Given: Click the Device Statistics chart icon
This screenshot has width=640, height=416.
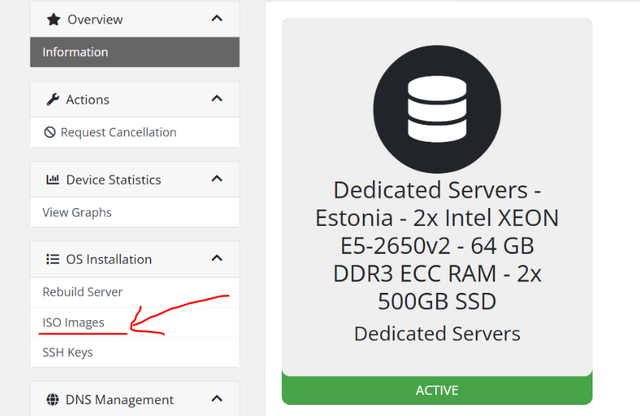Looking at the screenshot, I should pos(53,179).
